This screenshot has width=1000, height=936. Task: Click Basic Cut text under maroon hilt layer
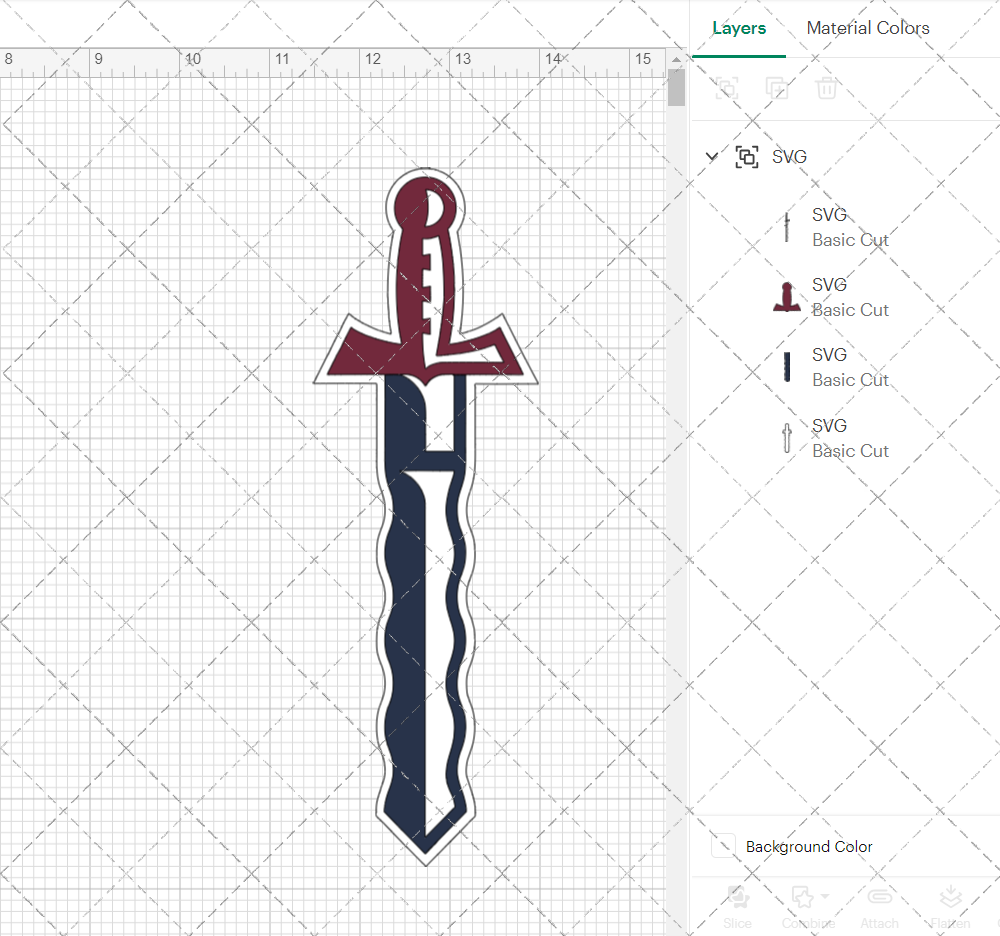tap(850, 311)
